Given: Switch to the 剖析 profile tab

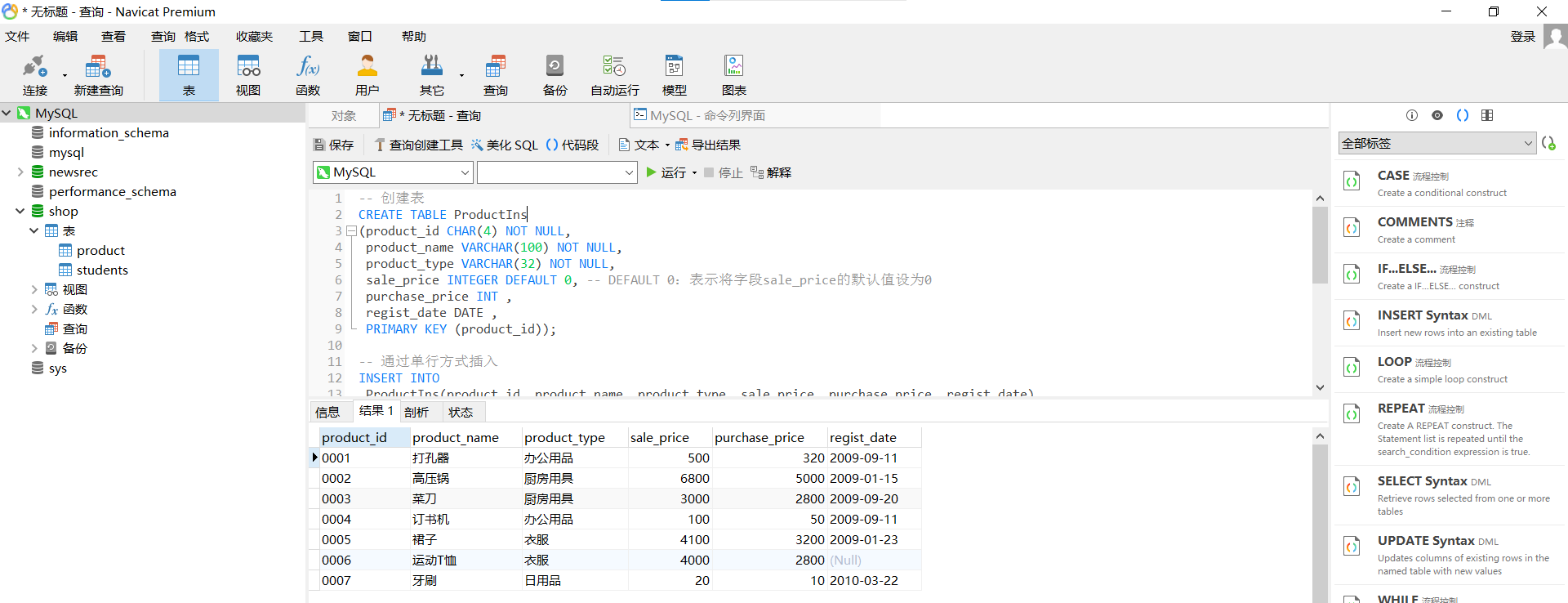Looking at the screenshot, I should click(x=416, y=412).
